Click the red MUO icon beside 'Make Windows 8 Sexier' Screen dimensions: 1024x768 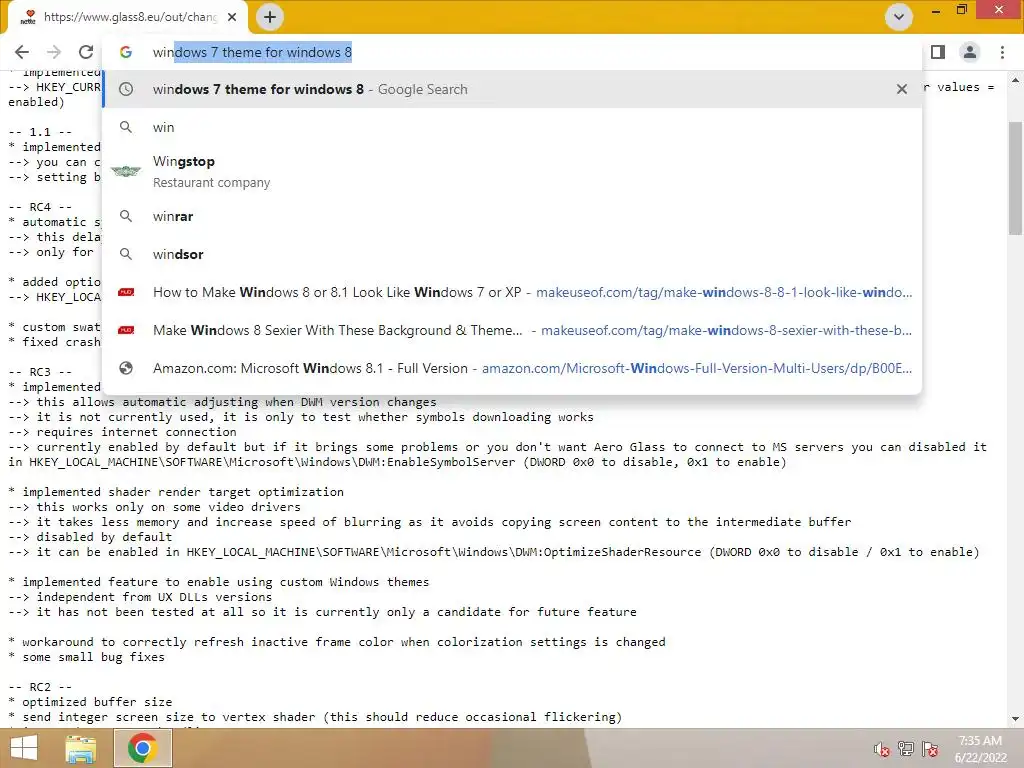[x=126, y=330]
